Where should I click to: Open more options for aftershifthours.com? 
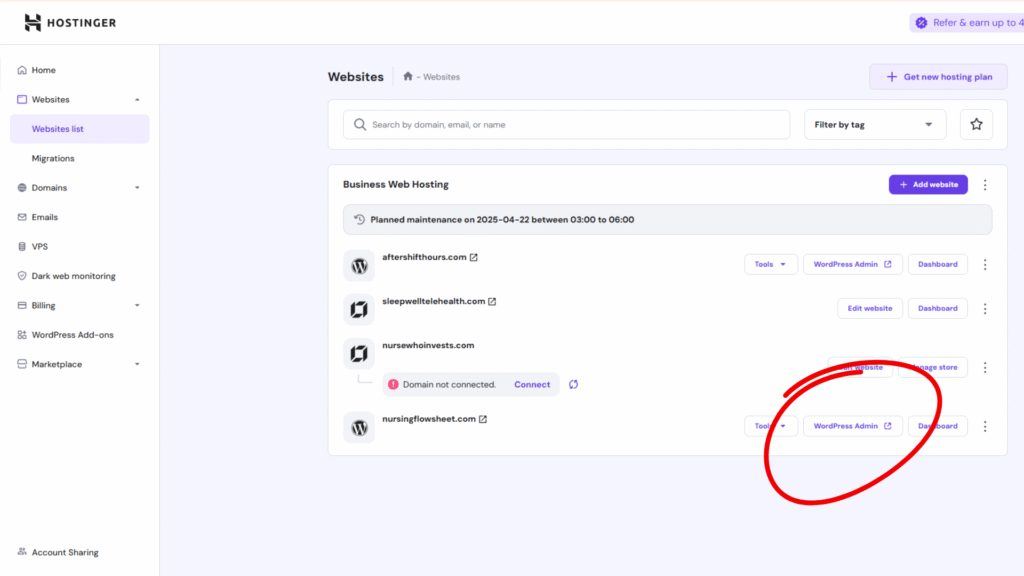pos(985,264)
